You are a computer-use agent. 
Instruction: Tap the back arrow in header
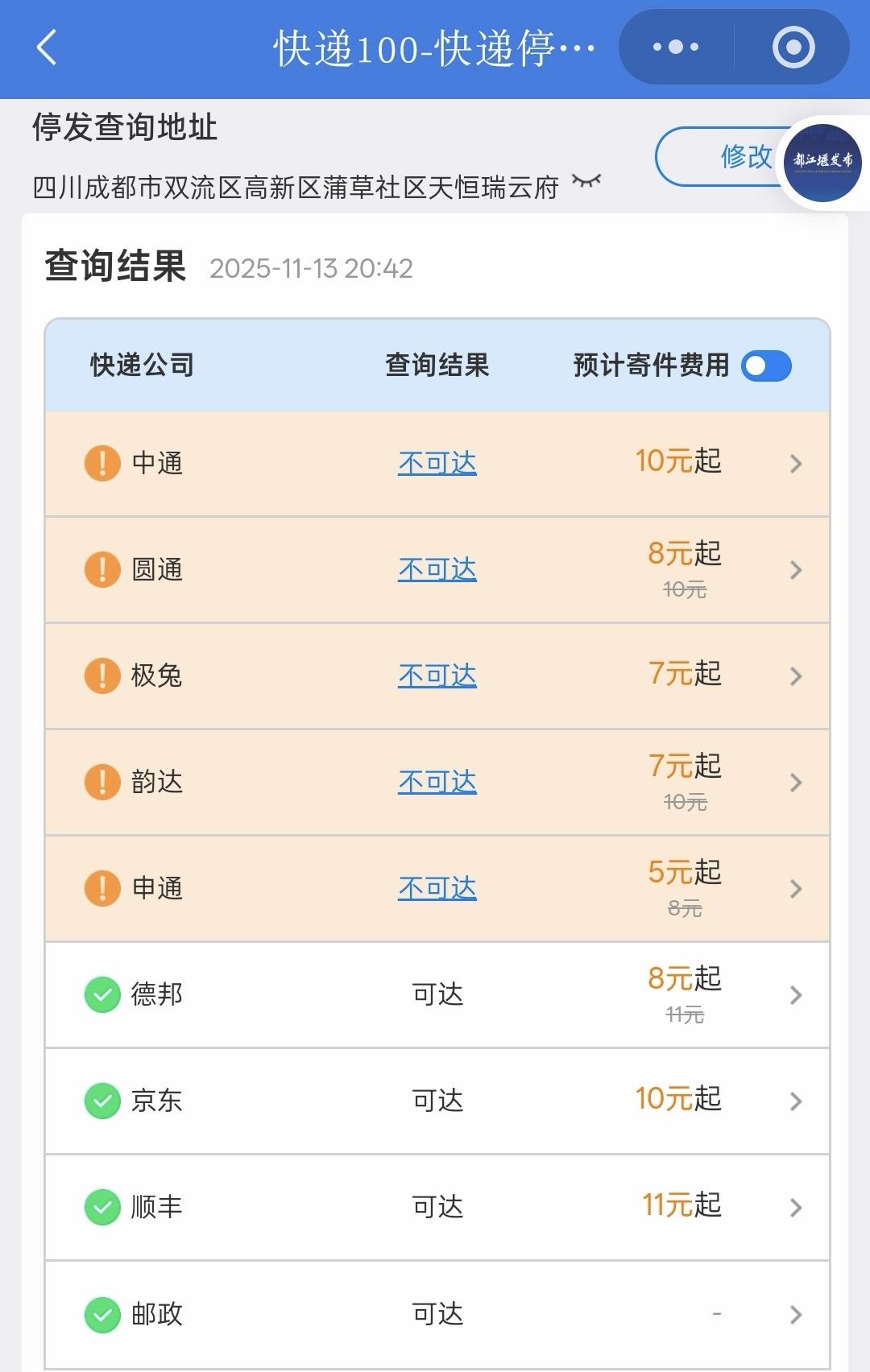47,48
